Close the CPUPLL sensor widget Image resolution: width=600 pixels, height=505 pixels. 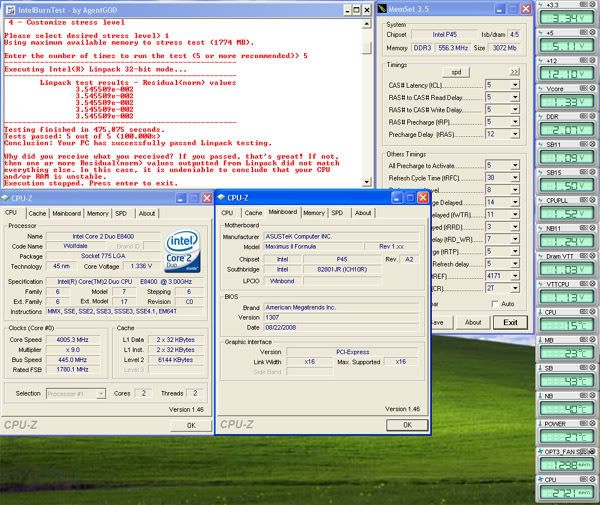[x=592, y=200]
